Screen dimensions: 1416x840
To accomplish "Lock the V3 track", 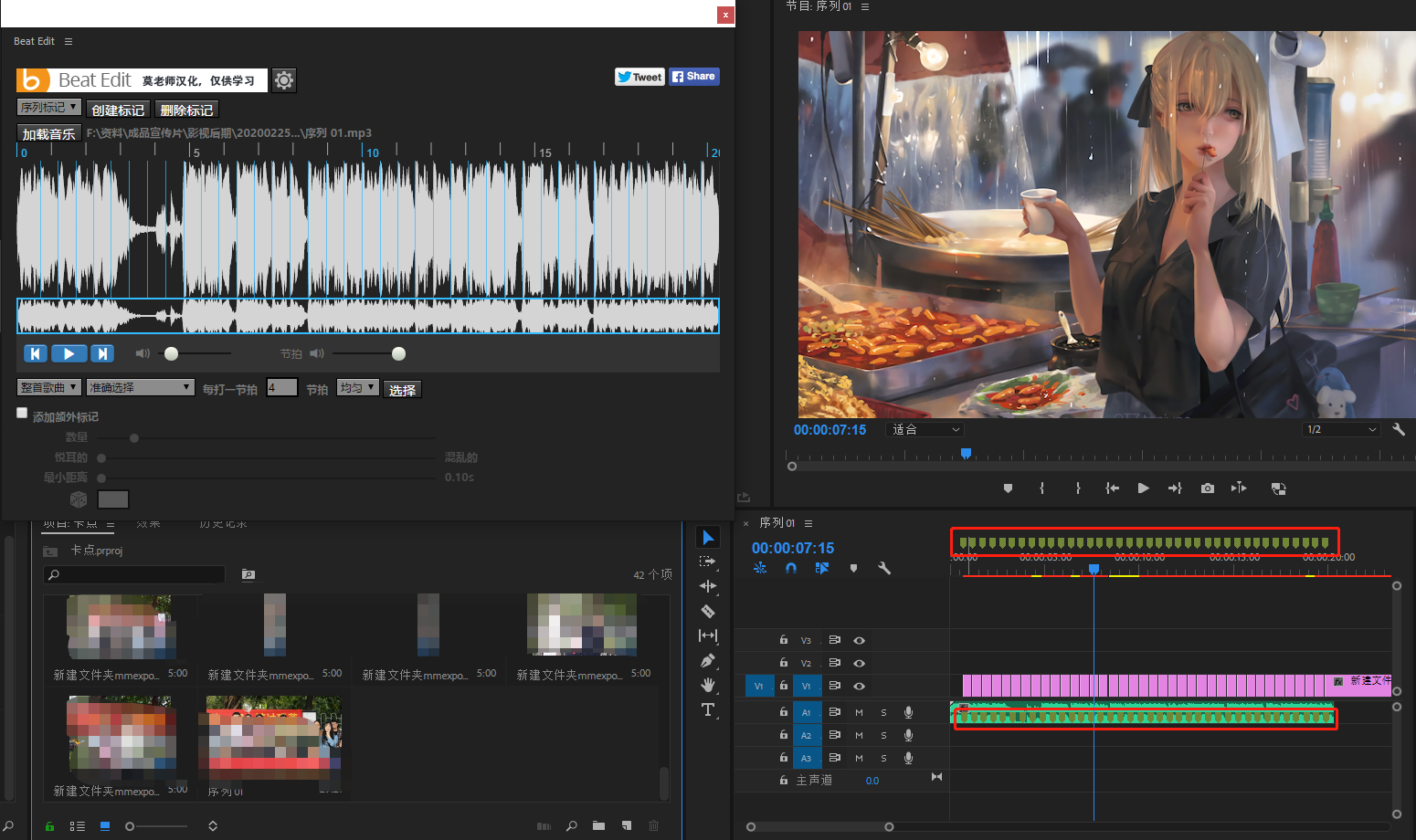I will coord(783,640).
